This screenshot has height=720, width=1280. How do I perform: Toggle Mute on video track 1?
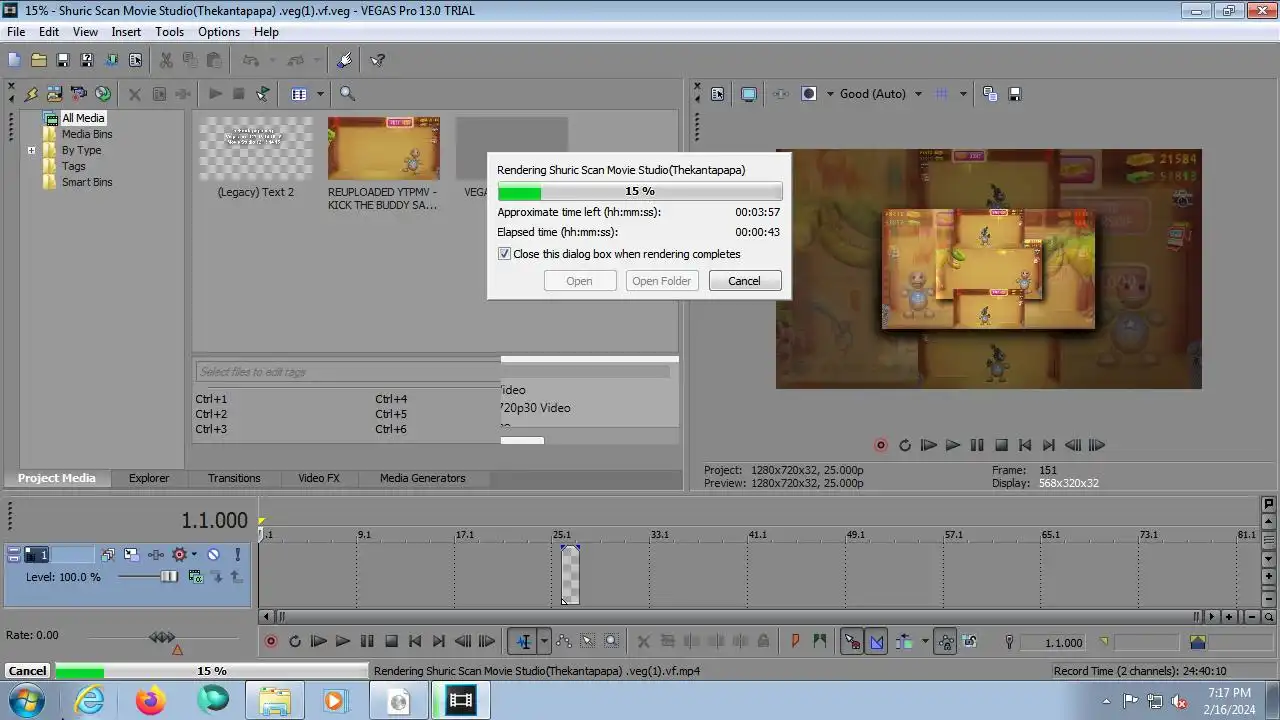(x=213, y=554)
